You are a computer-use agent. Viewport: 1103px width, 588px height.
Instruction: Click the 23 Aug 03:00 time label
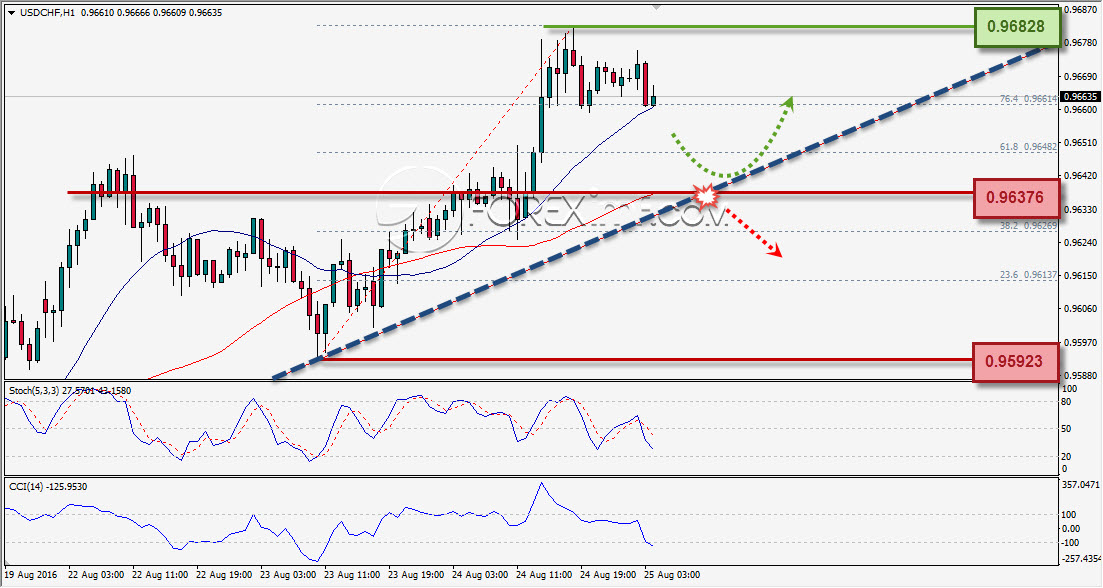tap(288, 575)
